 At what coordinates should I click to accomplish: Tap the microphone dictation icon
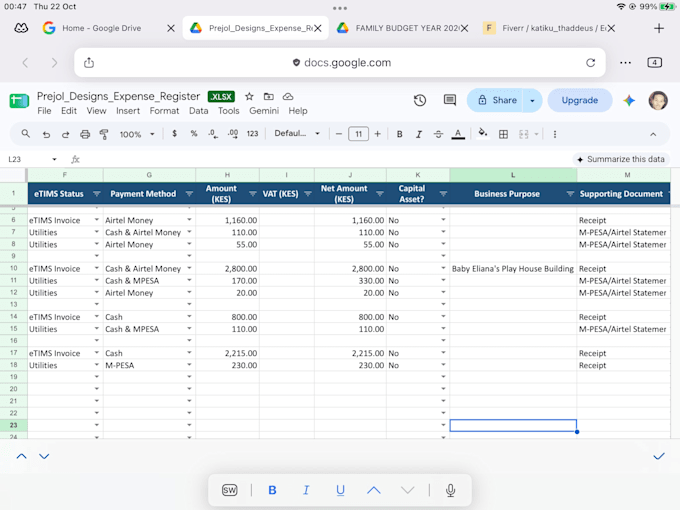[451, 490]
